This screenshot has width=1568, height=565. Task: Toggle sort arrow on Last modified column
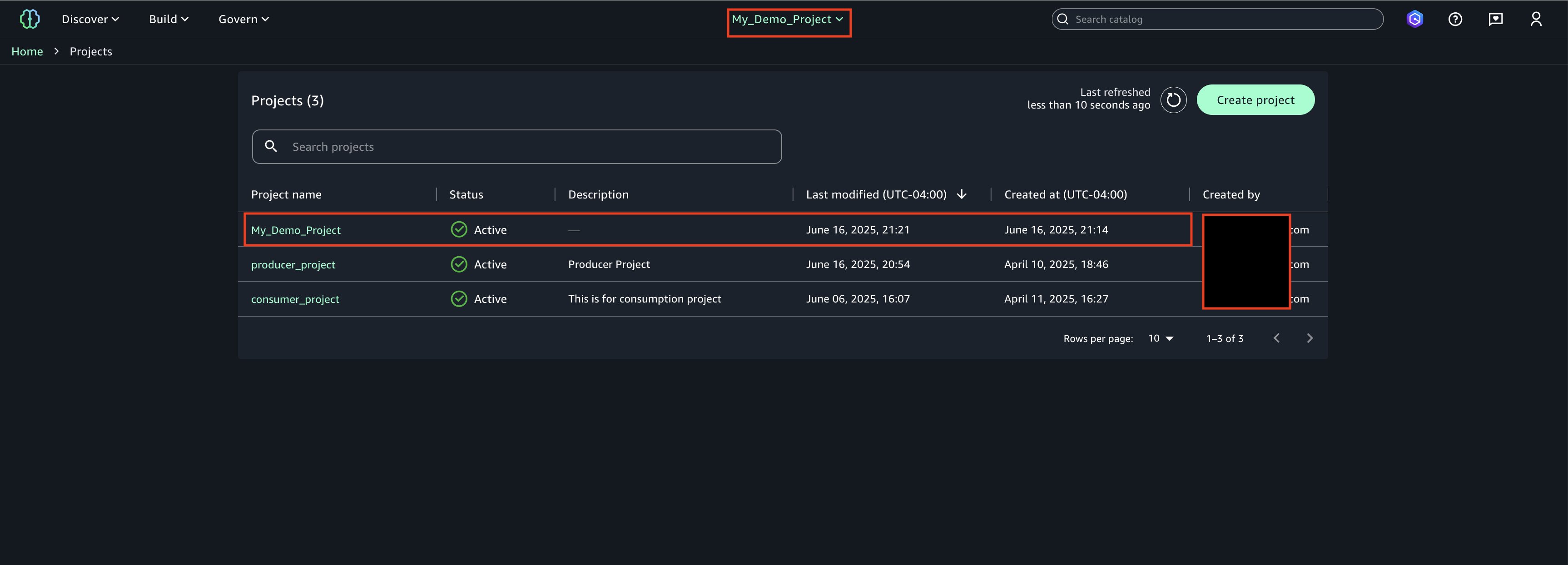pos(962,194)
